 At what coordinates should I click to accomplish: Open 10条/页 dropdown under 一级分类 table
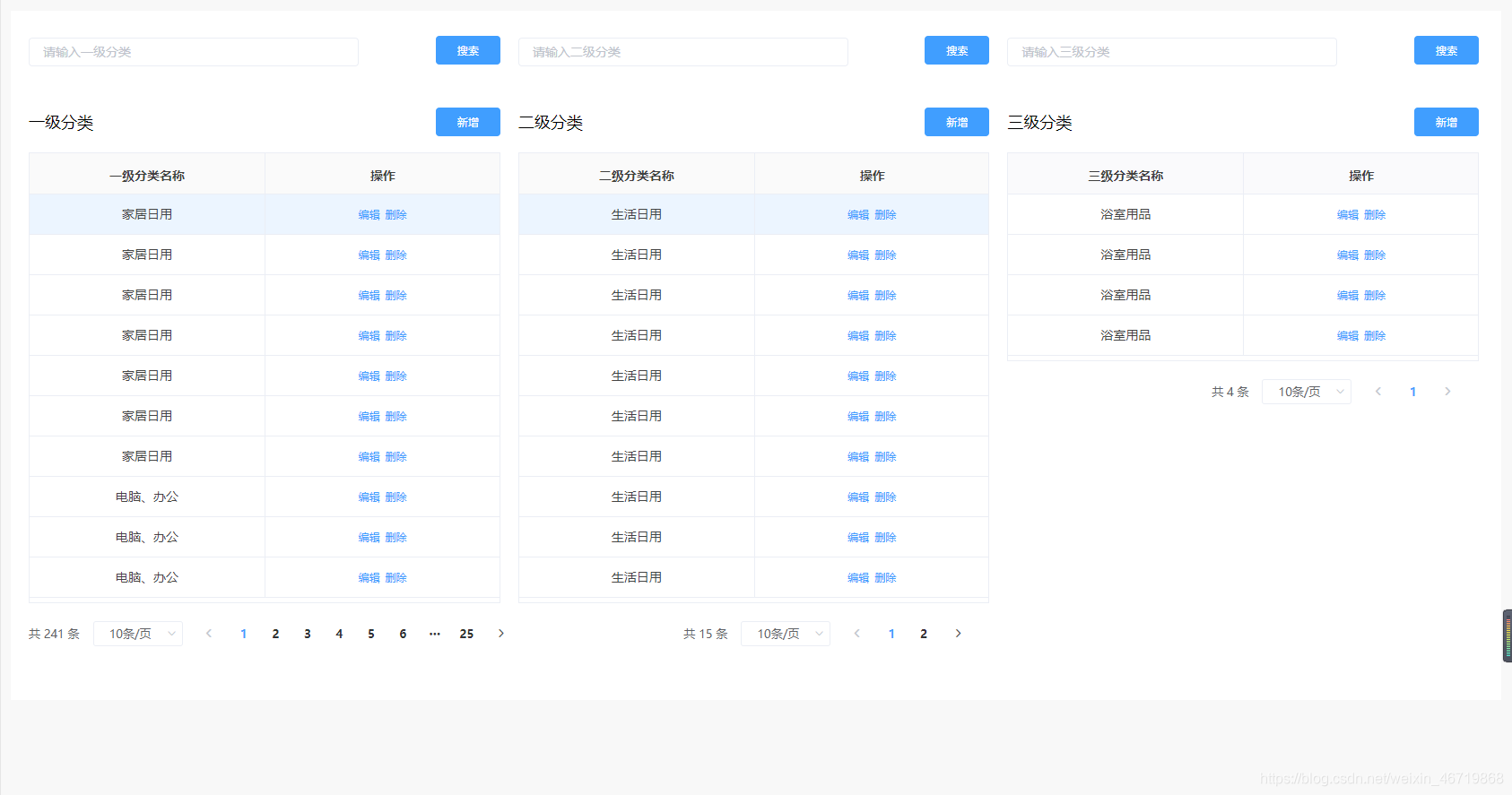click(x=138, y=634)
